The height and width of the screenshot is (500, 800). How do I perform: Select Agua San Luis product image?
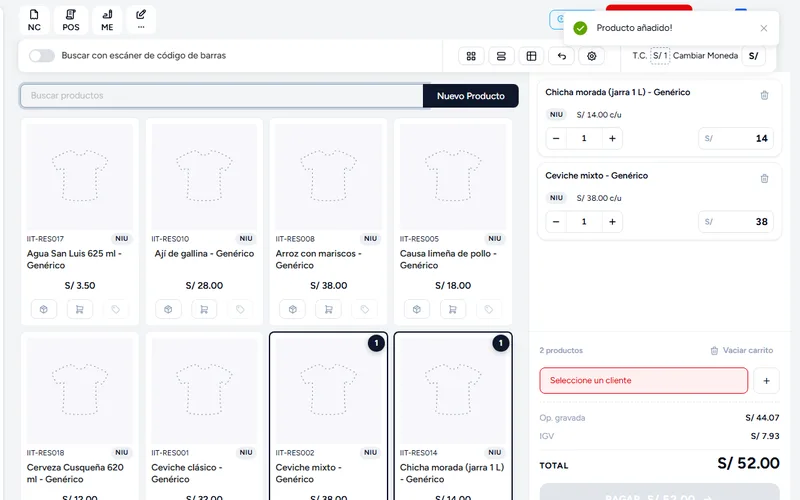[x=80, y=177]
